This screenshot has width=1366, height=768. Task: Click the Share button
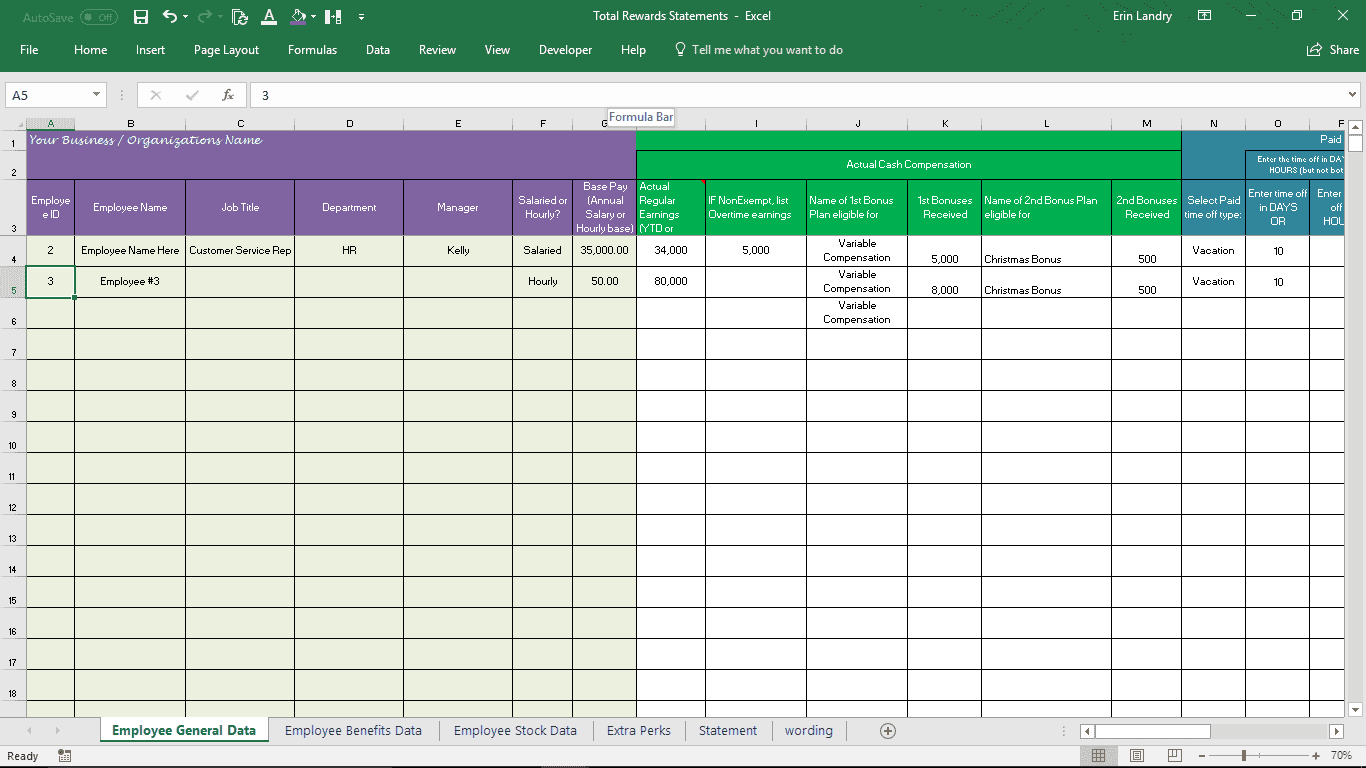1333,50
